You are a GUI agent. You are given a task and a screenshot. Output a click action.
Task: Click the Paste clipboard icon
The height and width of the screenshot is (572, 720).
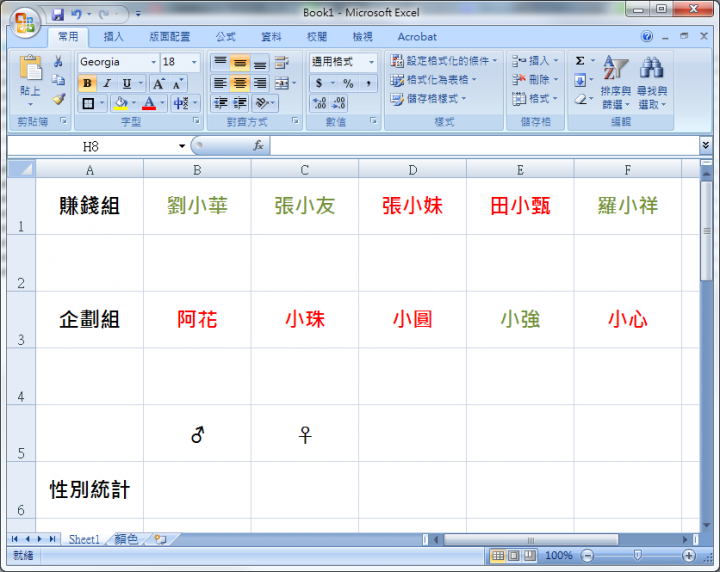click(x=30, y=67)
